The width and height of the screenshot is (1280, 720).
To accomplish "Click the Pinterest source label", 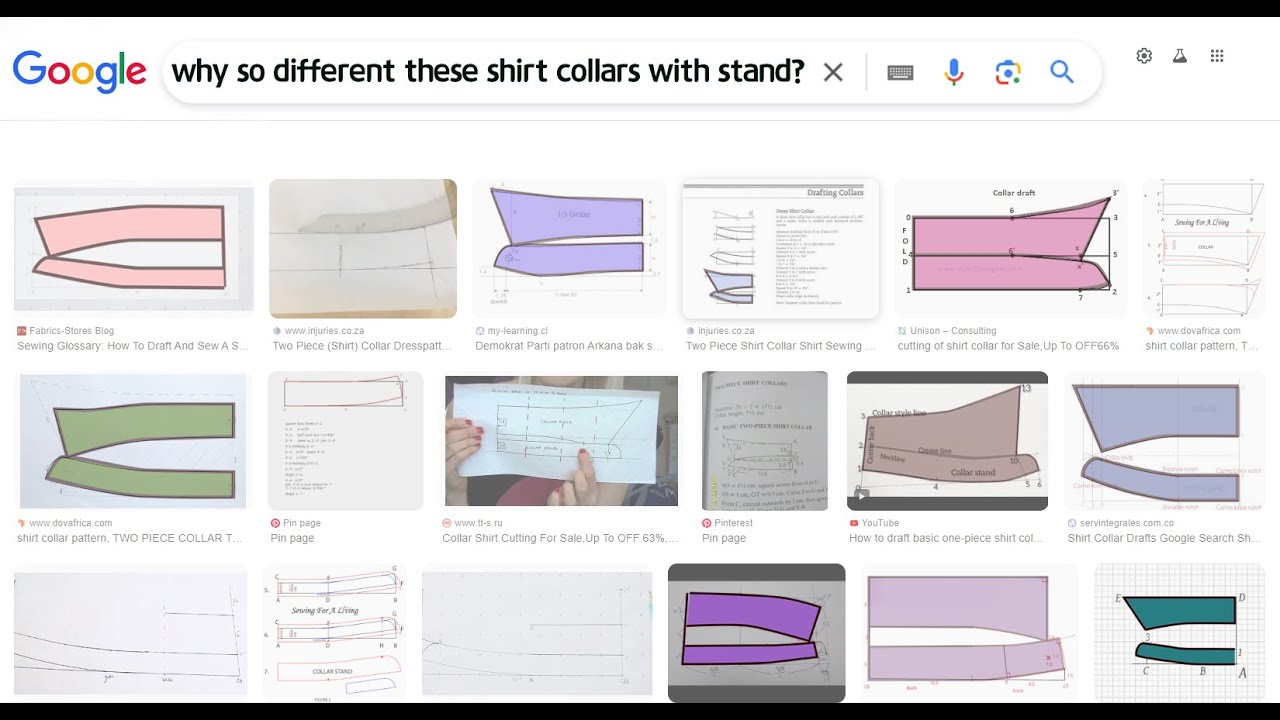I will pos(735,523).
